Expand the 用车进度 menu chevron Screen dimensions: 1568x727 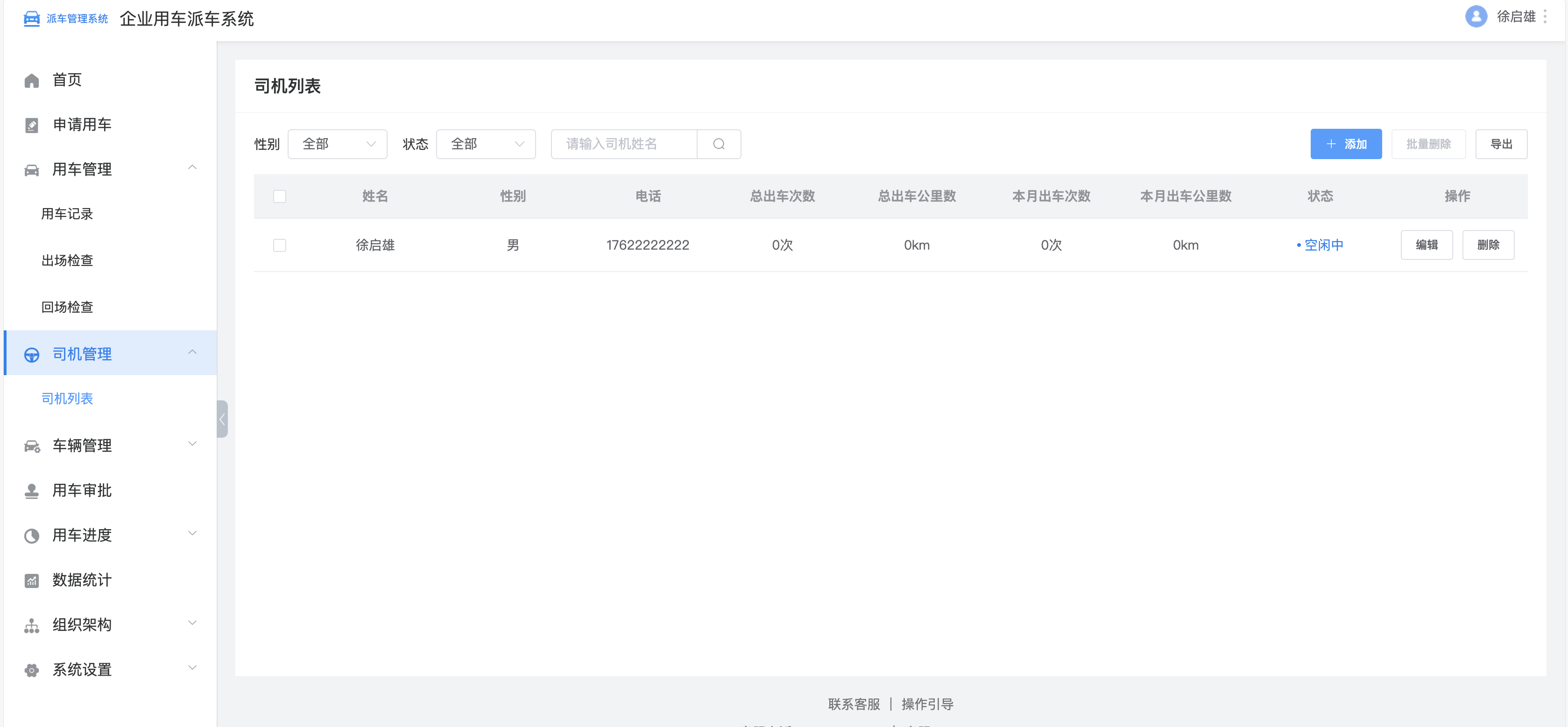click(192, 533)
